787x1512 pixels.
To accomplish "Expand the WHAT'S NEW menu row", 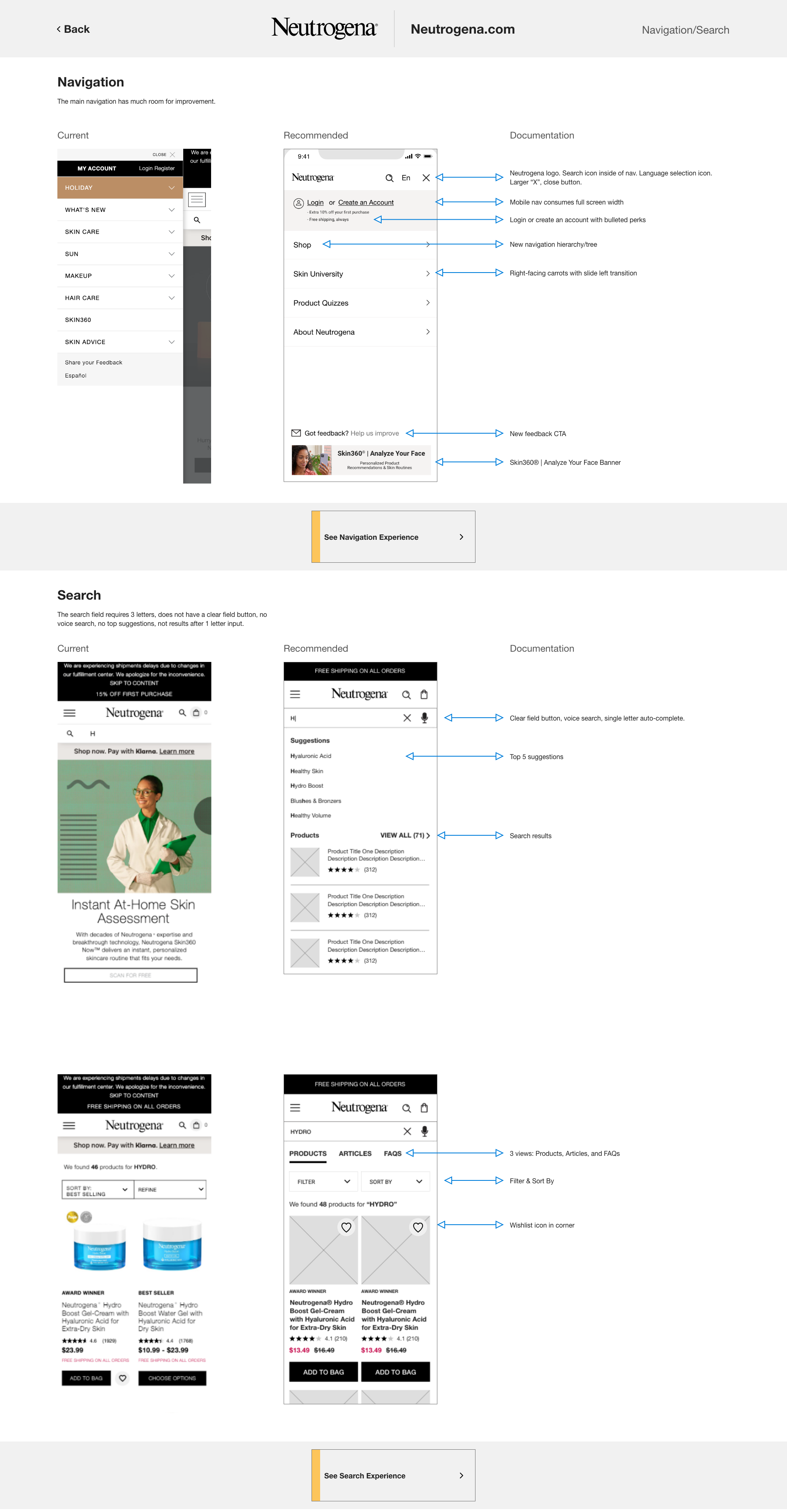I will pyautogui.click(x=121, y=209).
